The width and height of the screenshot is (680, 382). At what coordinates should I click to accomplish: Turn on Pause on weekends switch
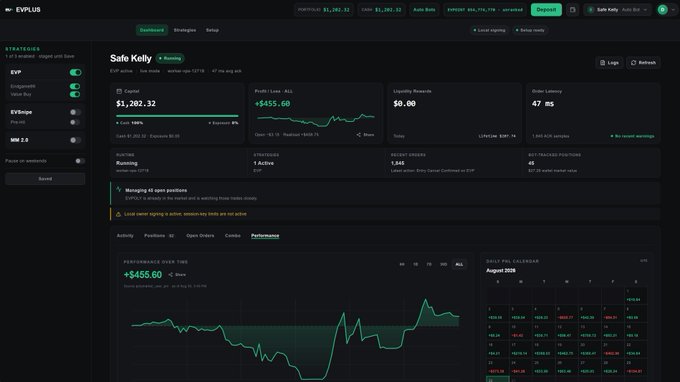tap(80, 161)
